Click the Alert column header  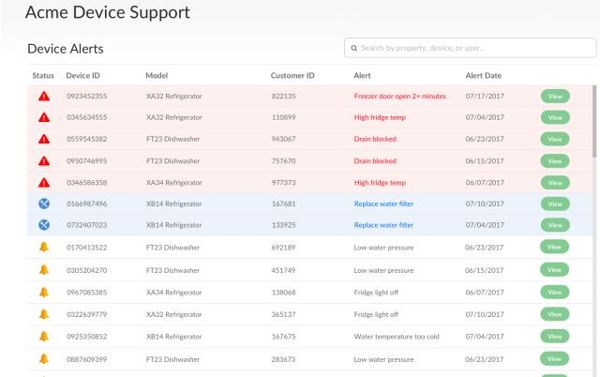click(362, 75)
